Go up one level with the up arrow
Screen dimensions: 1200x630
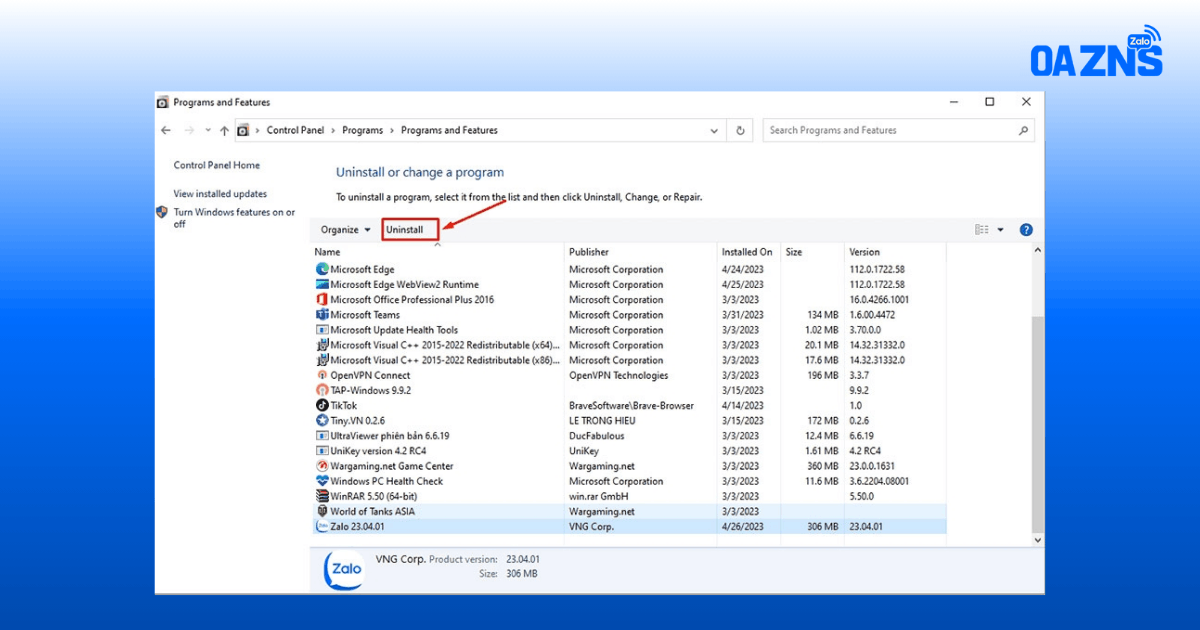[x=224, y=130]
